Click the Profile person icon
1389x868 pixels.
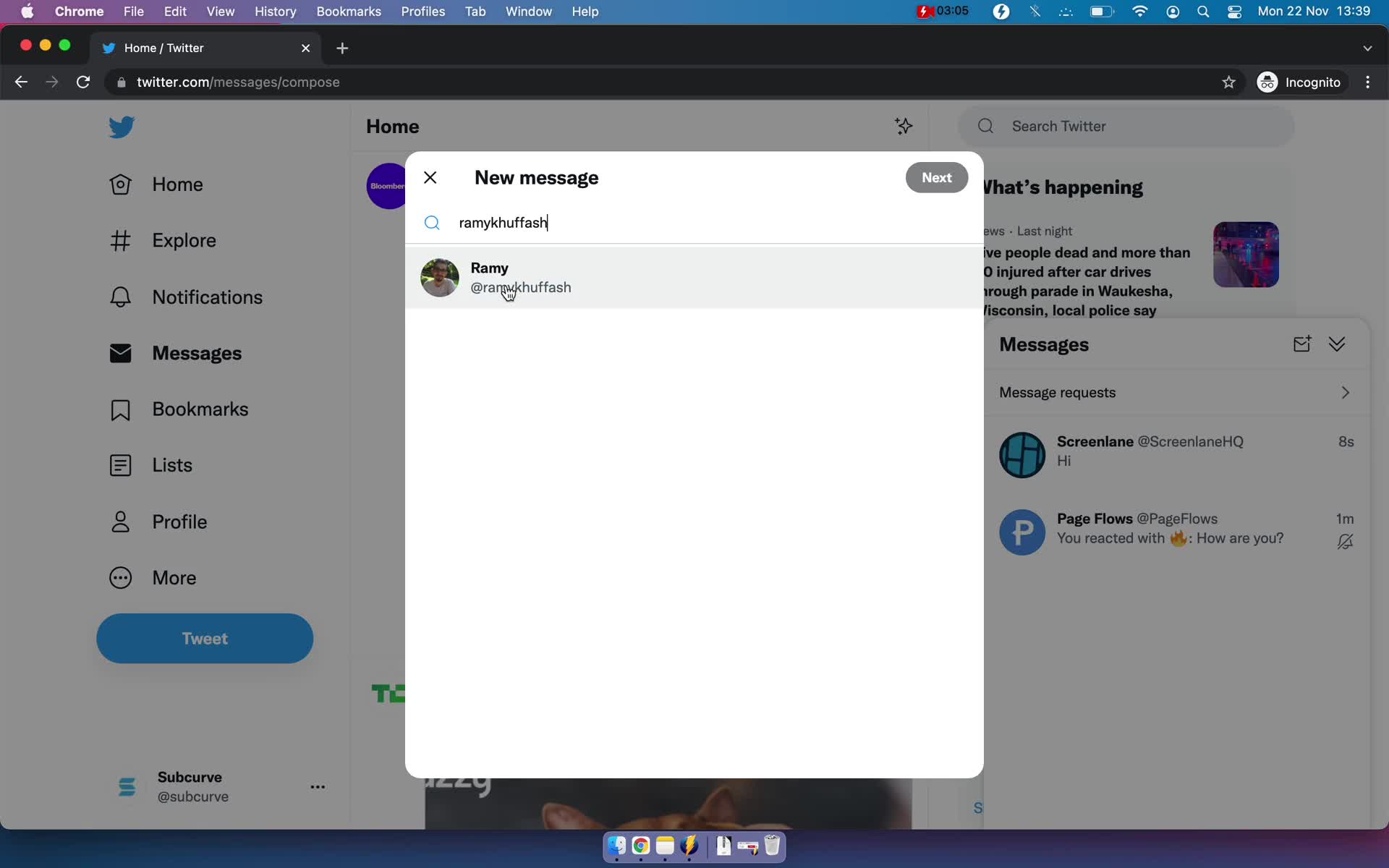click(120, 520)
